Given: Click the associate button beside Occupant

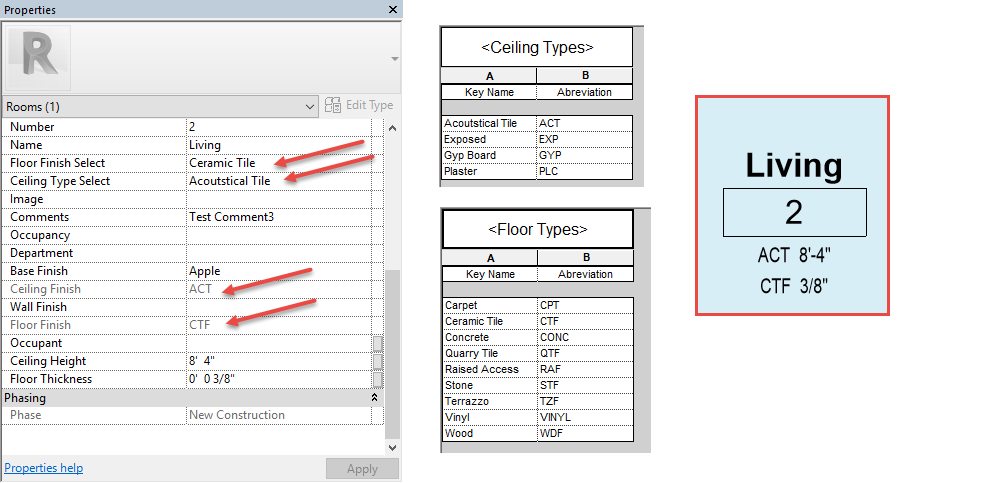Looking at the screenshot, I should click(x=377, y=343).
